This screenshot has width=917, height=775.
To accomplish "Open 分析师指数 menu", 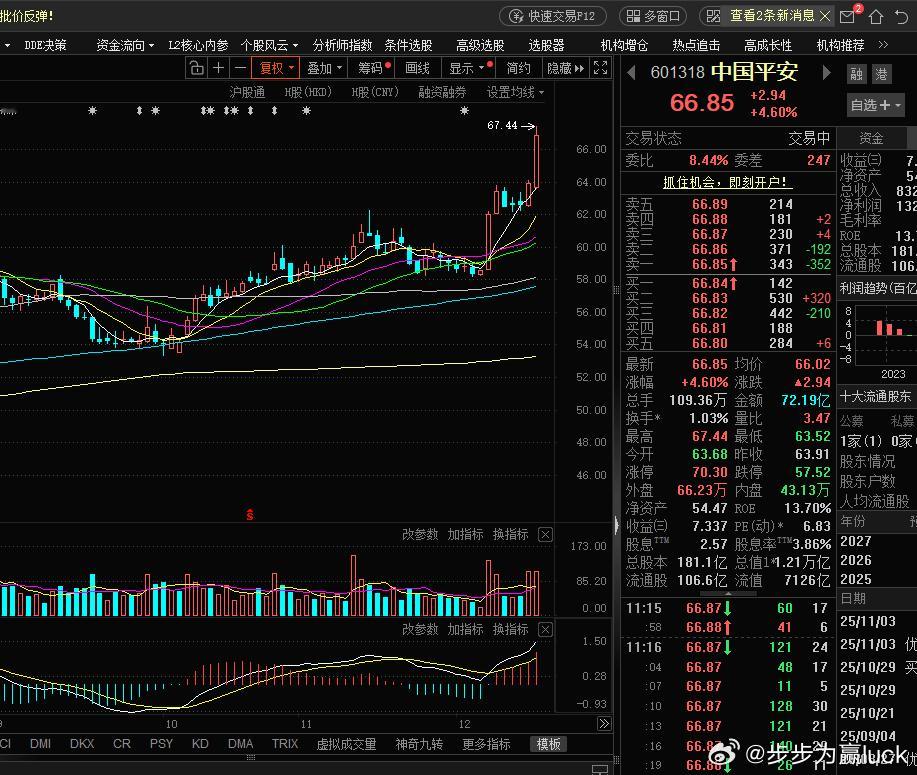I will (x=342, y=45).
